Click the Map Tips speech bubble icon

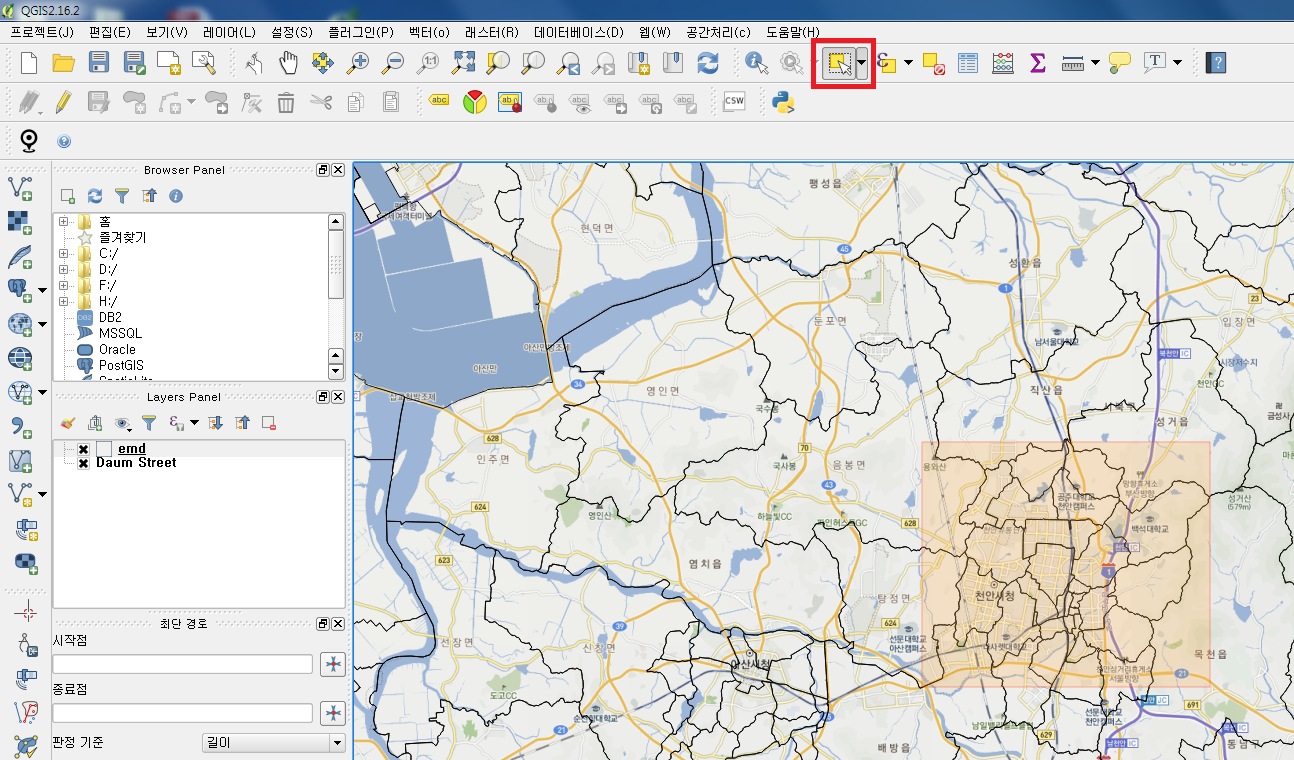click(x=1120, y=63)
